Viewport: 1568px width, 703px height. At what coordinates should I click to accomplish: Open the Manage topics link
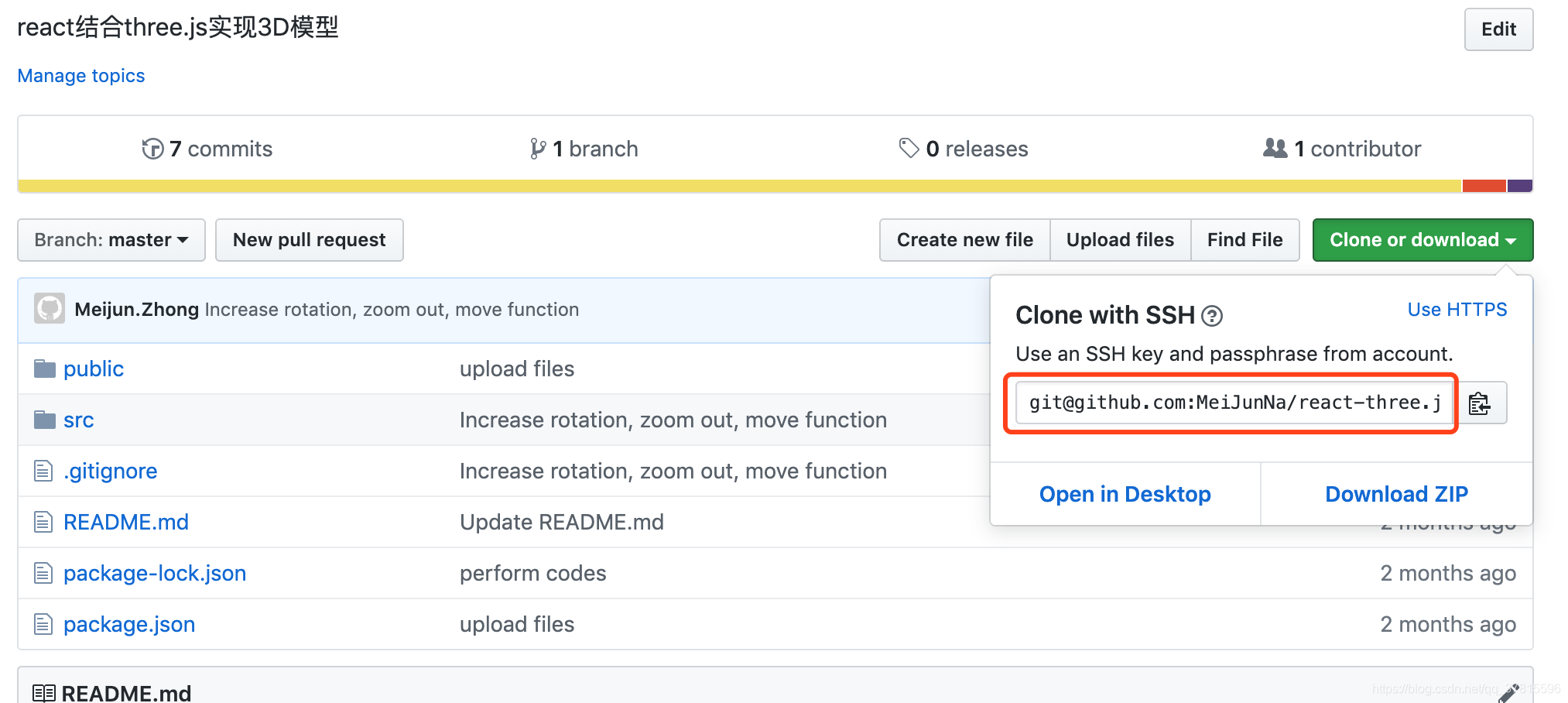[x=81, y=76]
